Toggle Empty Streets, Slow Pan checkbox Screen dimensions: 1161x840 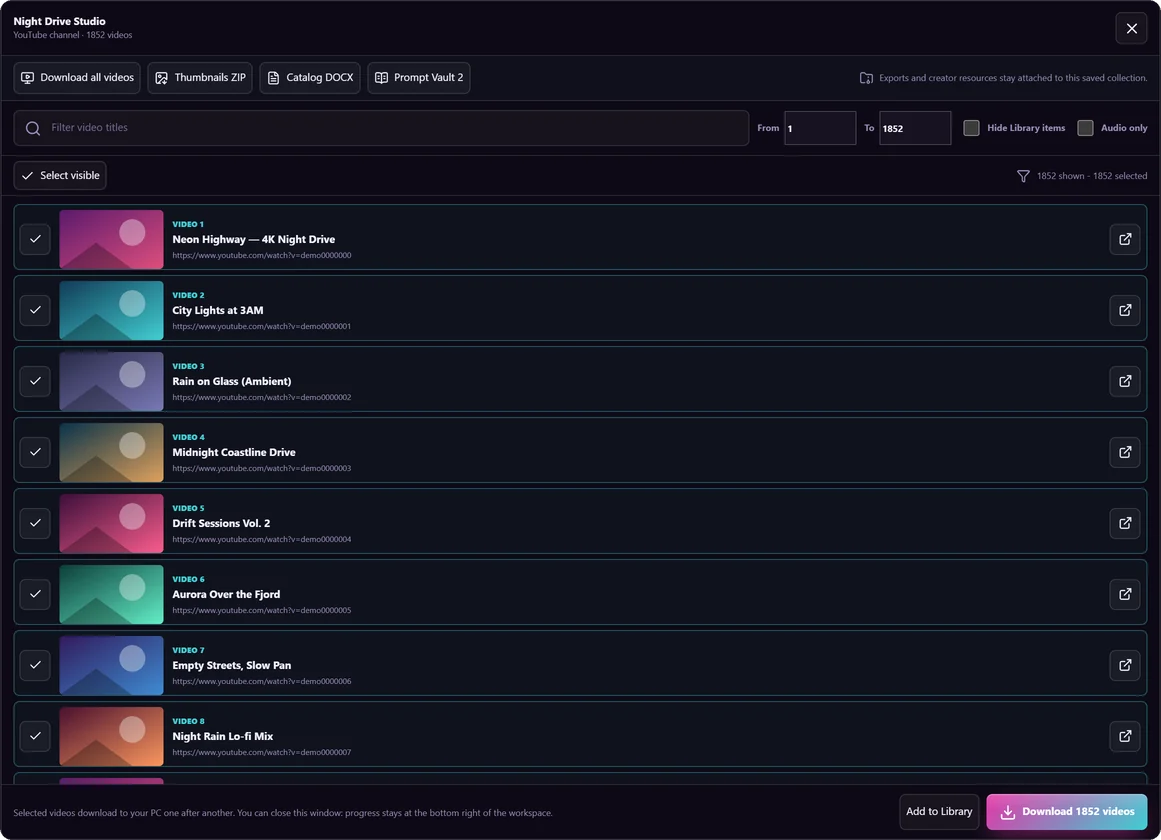tap(35, 665)
